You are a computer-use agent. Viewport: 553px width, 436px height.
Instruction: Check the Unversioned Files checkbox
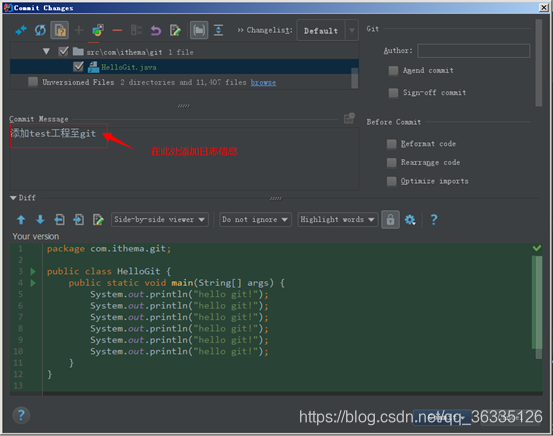point(33,82)
